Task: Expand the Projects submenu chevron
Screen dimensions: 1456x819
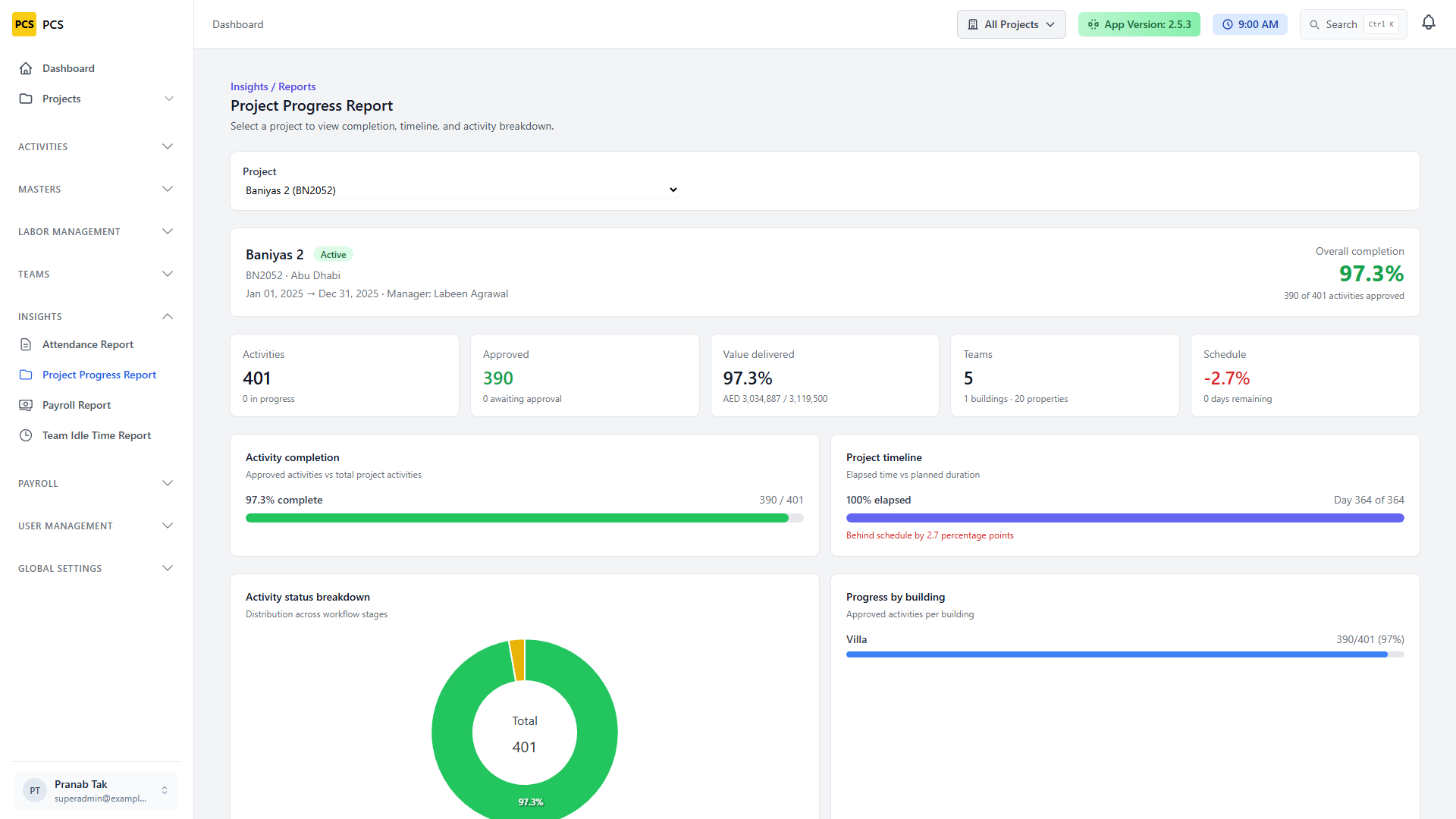Action: pyautogui.click(x=169, y=99)
